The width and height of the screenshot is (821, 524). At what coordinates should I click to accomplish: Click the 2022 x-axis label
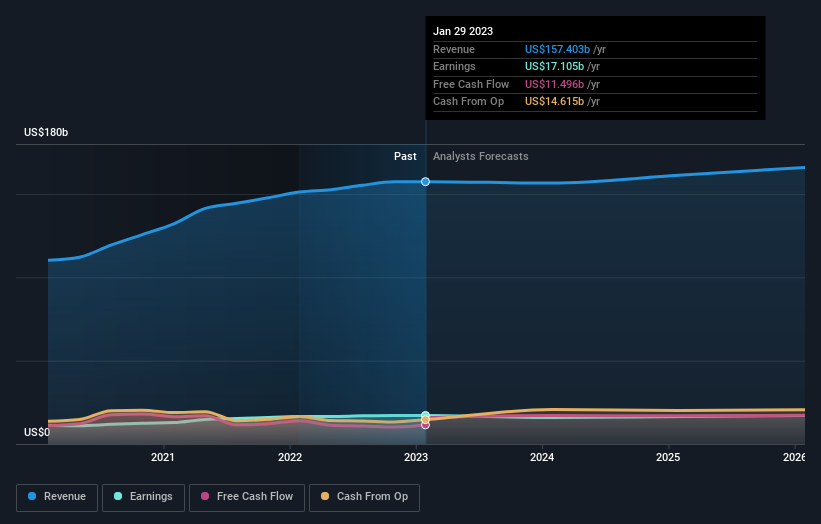click(290, 457)
